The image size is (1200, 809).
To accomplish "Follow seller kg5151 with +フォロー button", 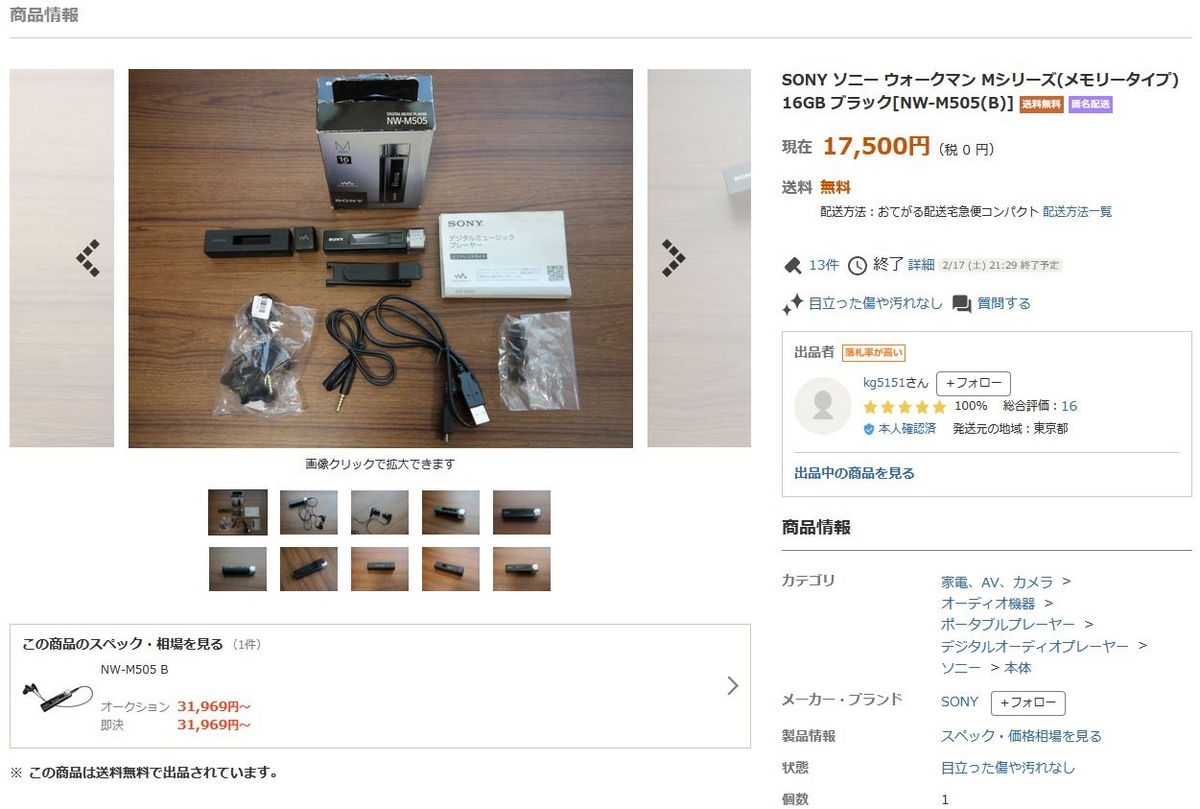I will click(973, 383).
